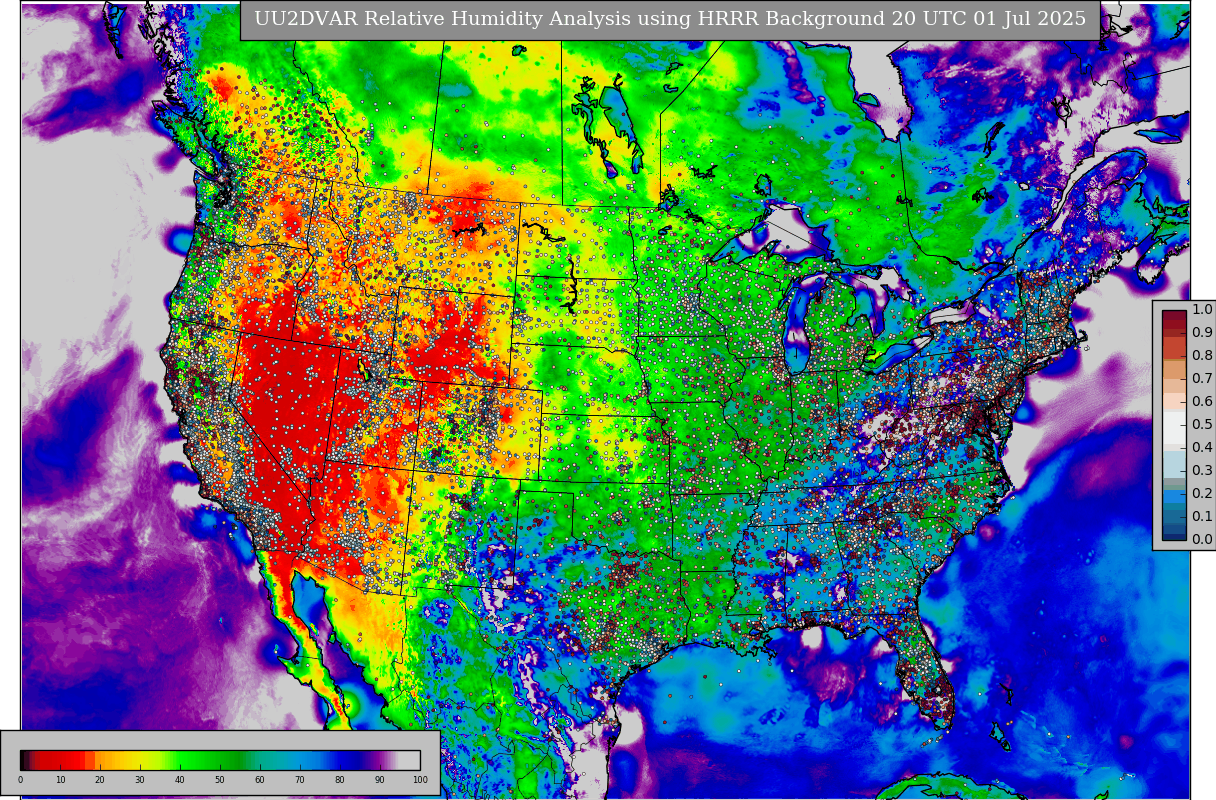Click the 70 tick label on bottom colorbar
Viewport: 1216px width, 800px height.
click(x=300, y=780)
